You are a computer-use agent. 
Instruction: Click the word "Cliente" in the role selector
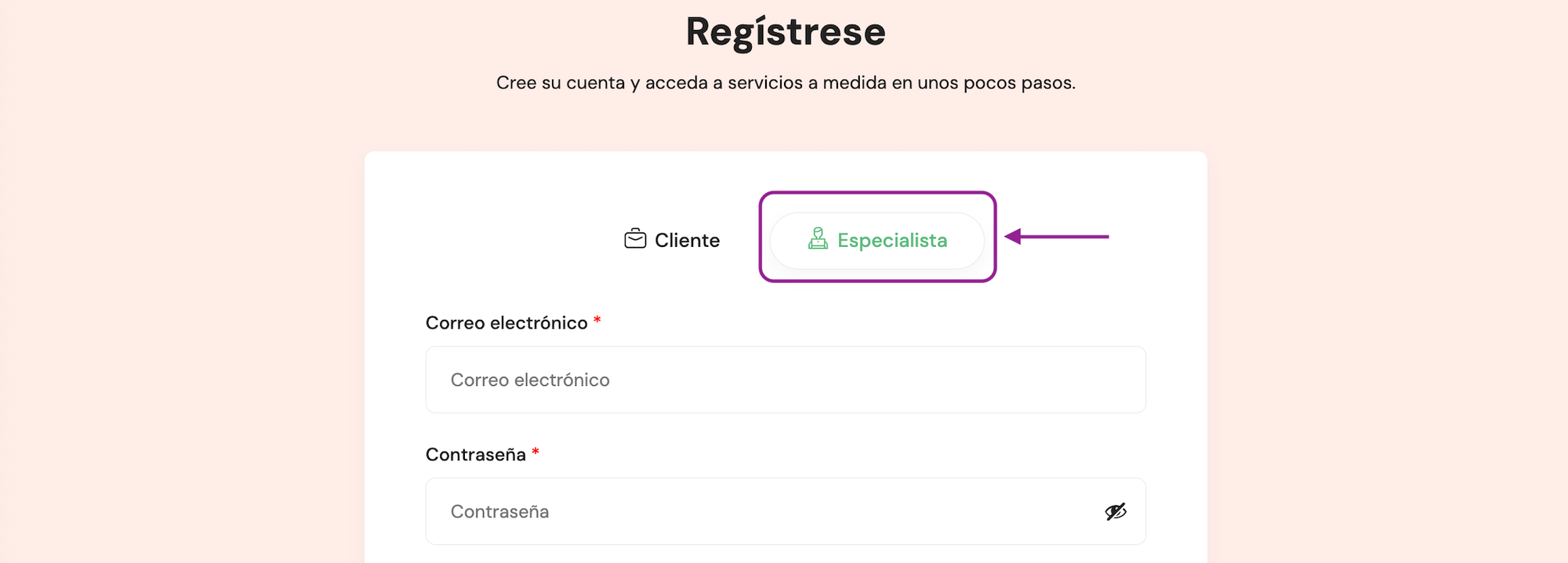point(687,241)
